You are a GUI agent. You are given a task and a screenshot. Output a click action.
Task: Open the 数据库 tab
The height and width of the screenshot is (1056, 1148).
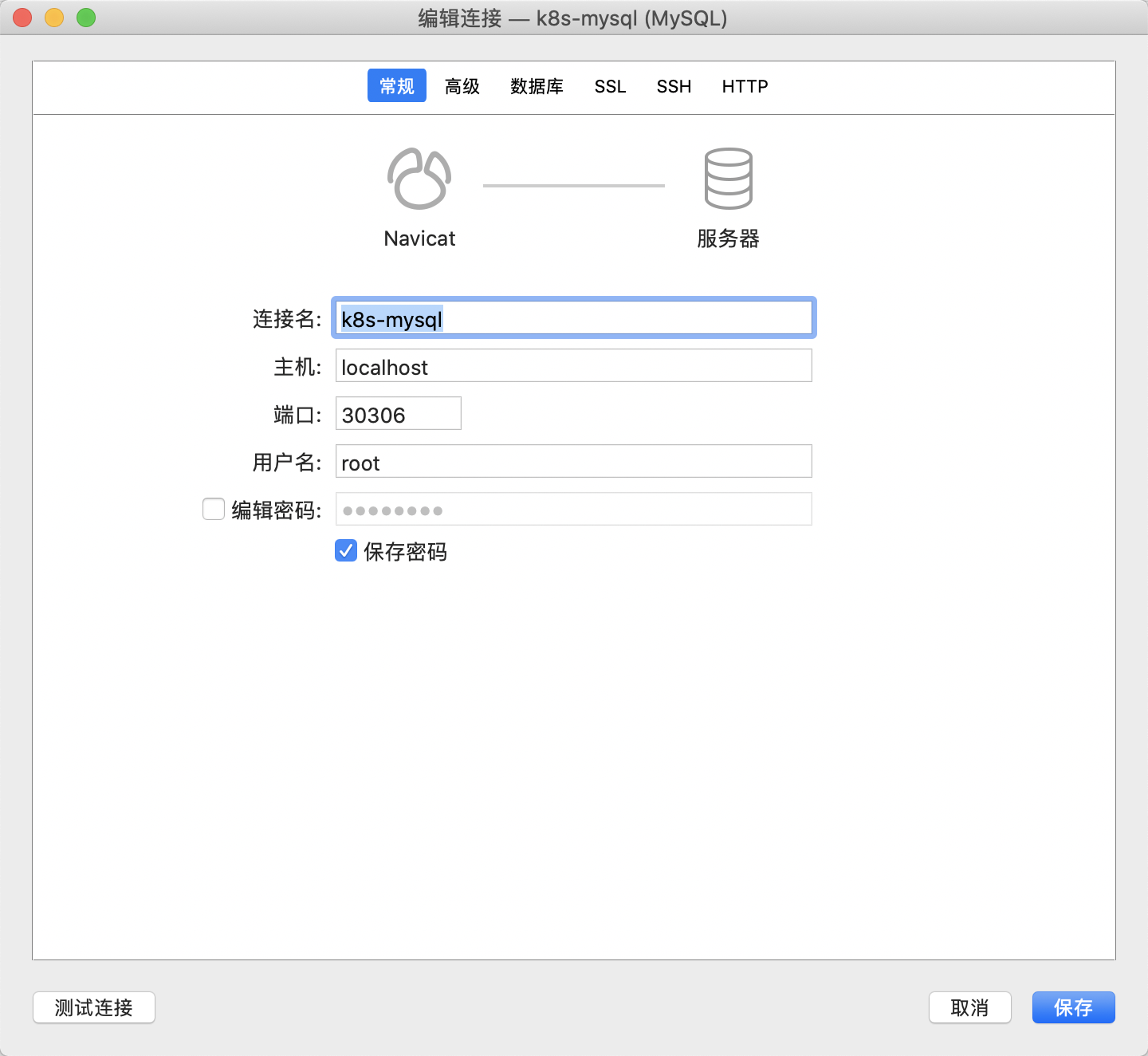pos(536,86)
